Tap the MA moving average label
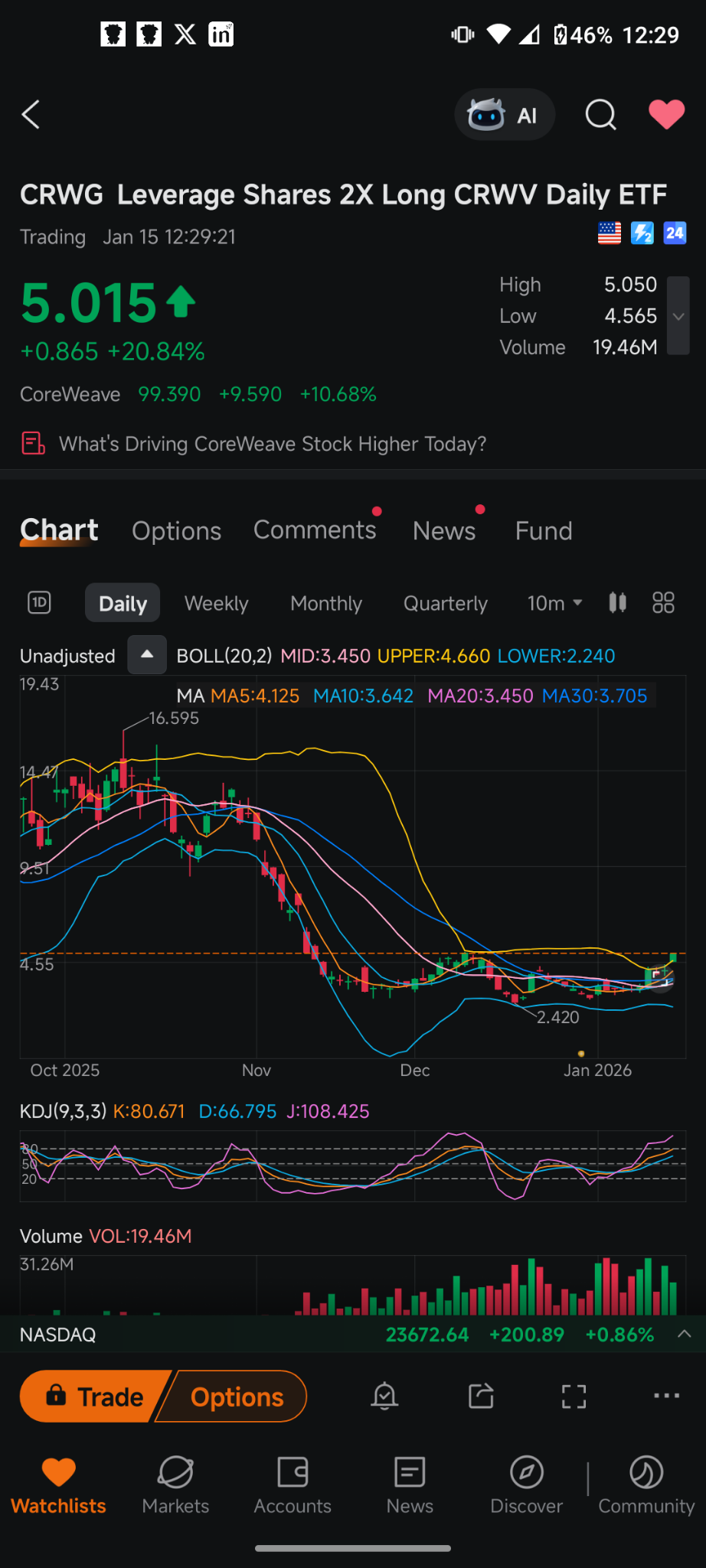The width and height of the screenshot is (706, 1568). 191,696
